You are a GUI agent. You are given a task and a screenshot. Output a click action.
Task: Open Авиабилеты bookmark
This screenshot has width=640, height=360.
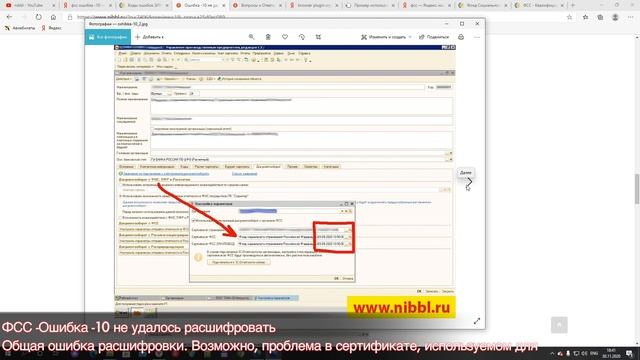20,28
